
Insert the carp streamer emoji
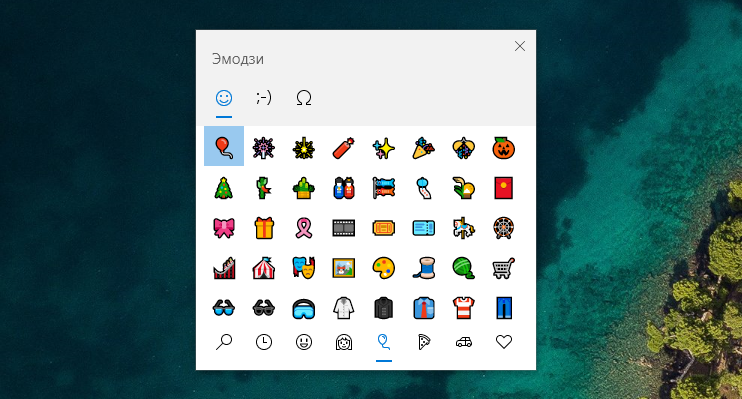point(384,188)
